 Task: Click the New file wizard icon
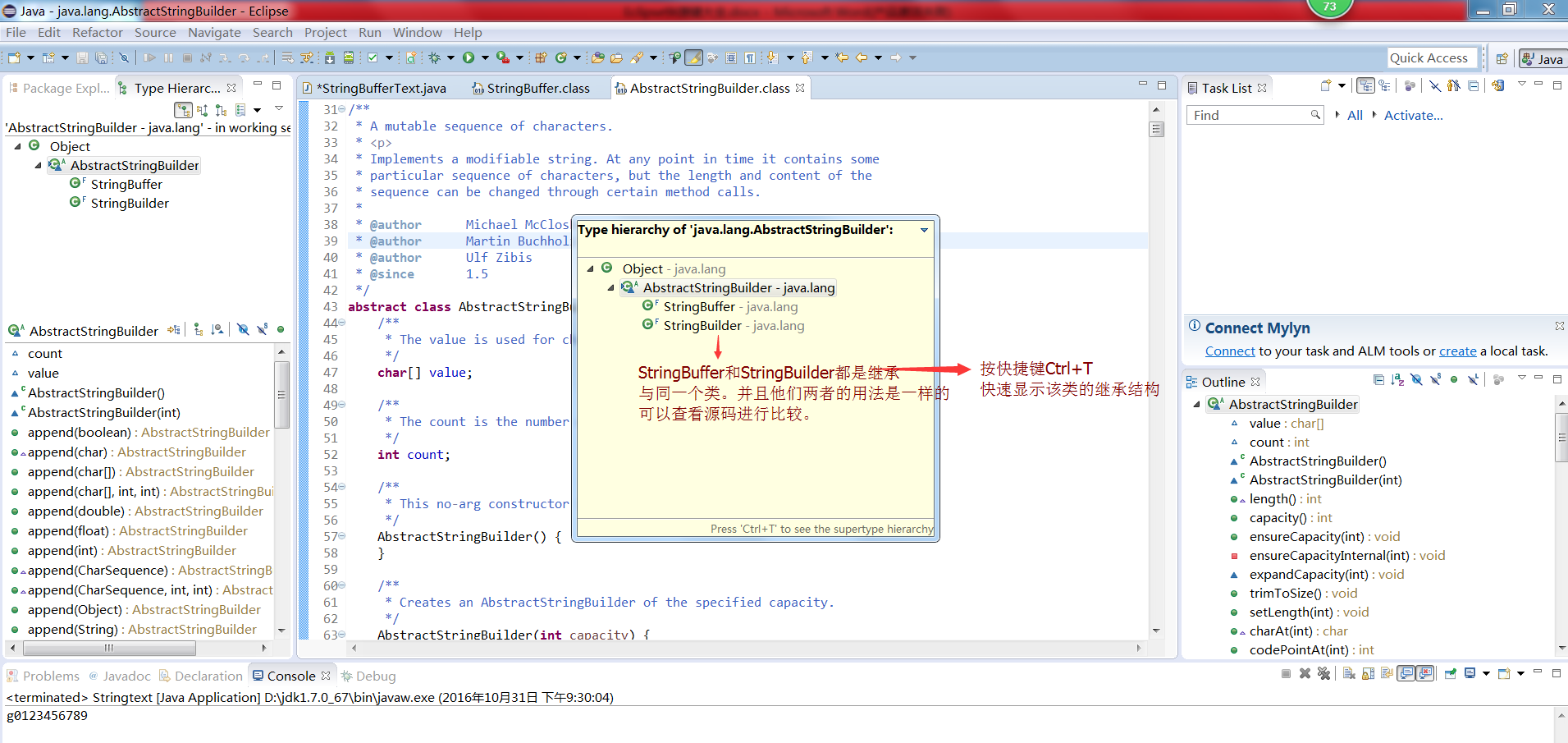click(x=14, y=57)
